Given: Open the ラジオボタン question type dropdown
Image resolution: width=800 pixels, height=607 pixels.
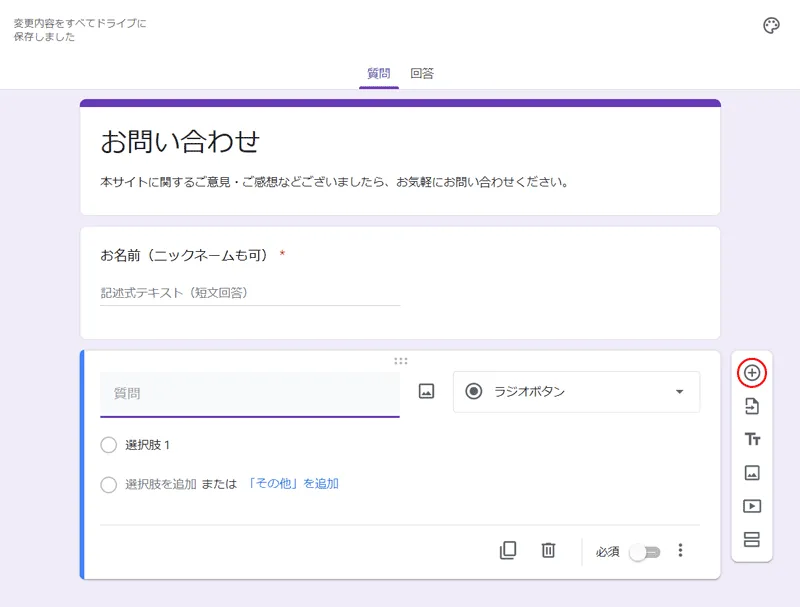Looking at the screenshot, I should point(577,392).
